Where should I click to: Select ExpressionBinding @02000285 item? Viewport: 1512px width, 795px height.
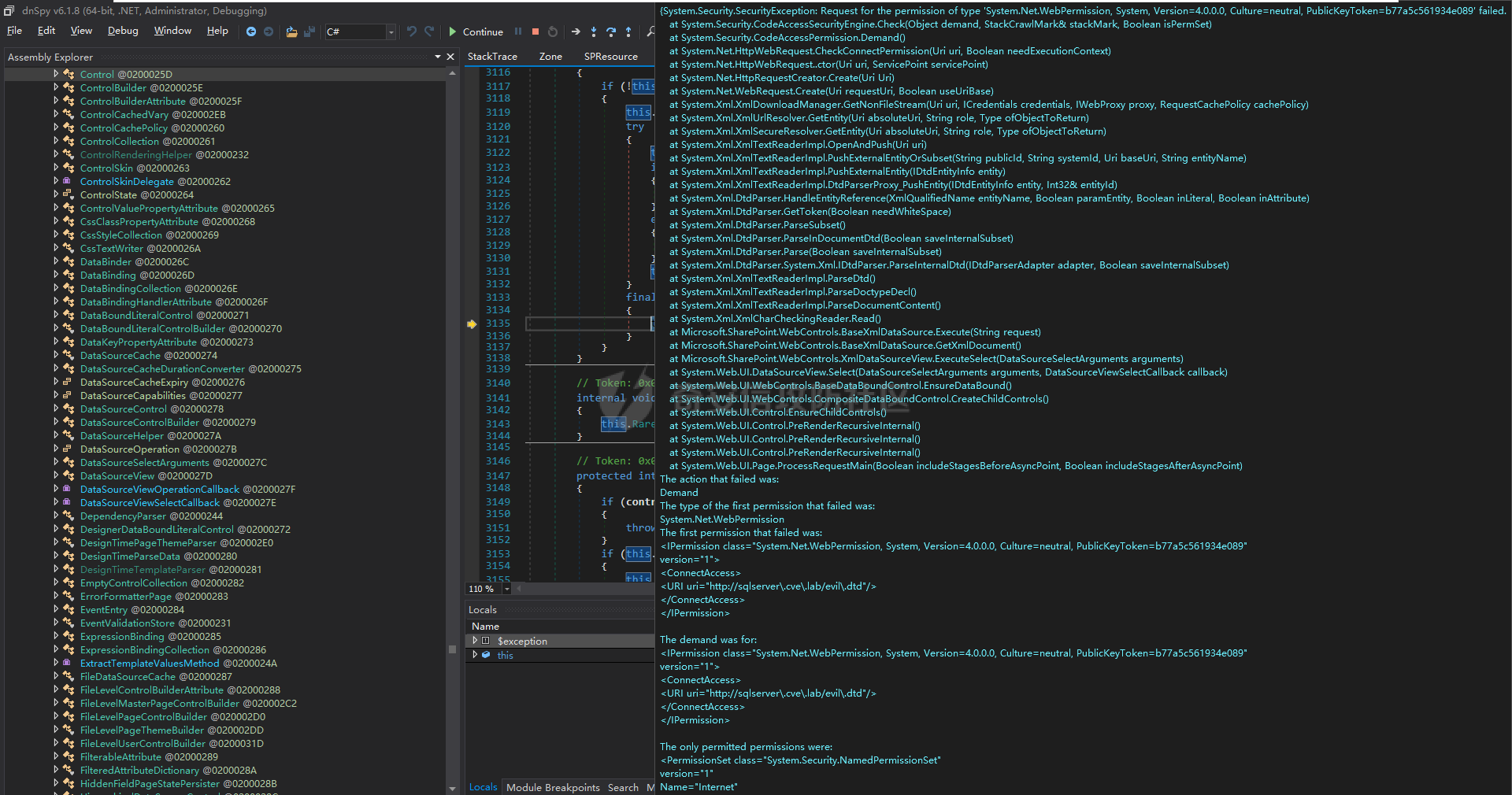pos(150,637)
